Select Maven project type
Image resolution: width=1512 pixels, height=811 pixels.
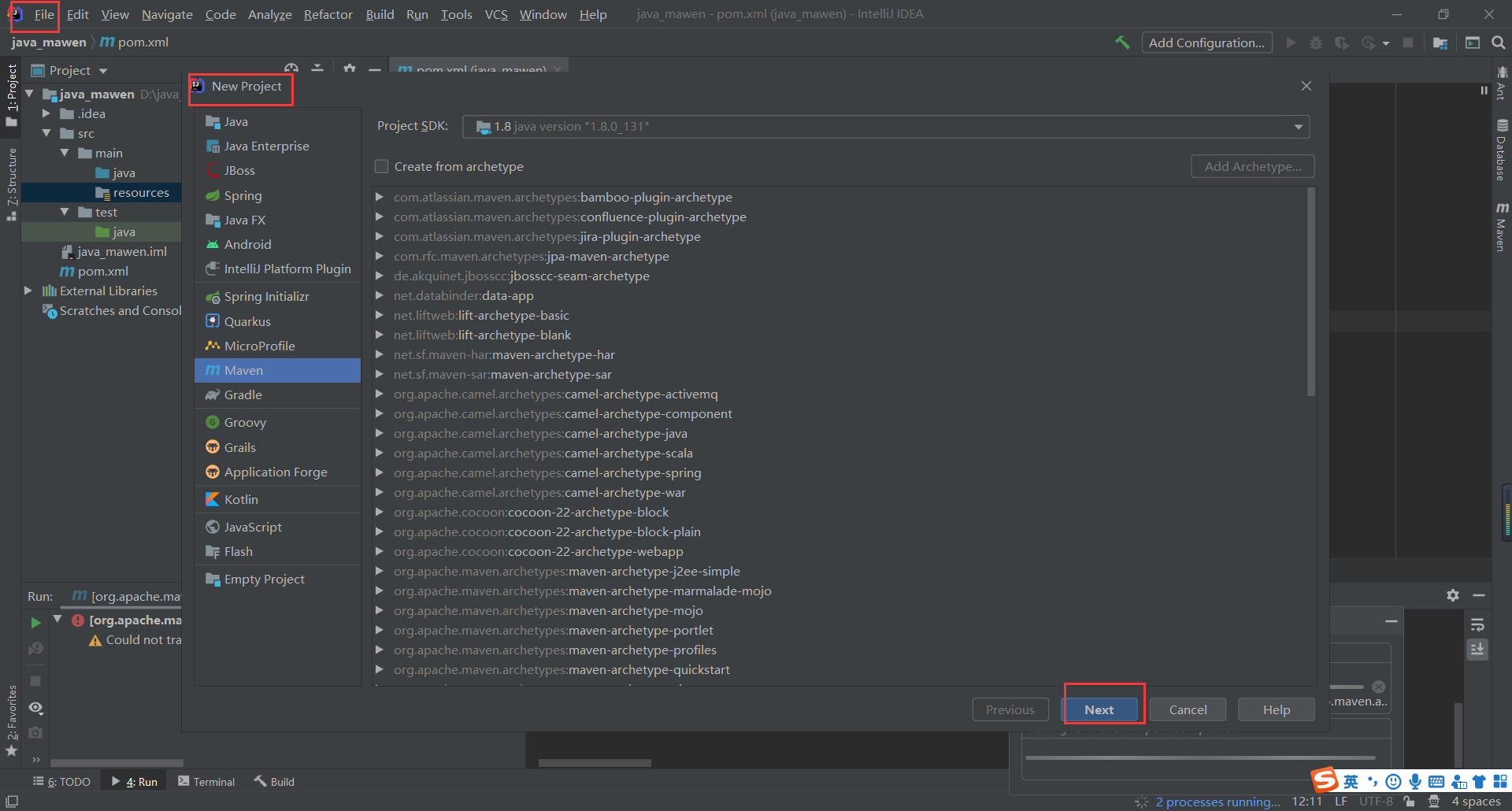277,370
